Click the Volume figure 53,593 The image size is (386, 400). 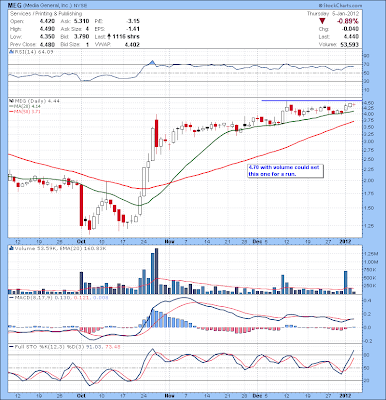tap(350, 44)
